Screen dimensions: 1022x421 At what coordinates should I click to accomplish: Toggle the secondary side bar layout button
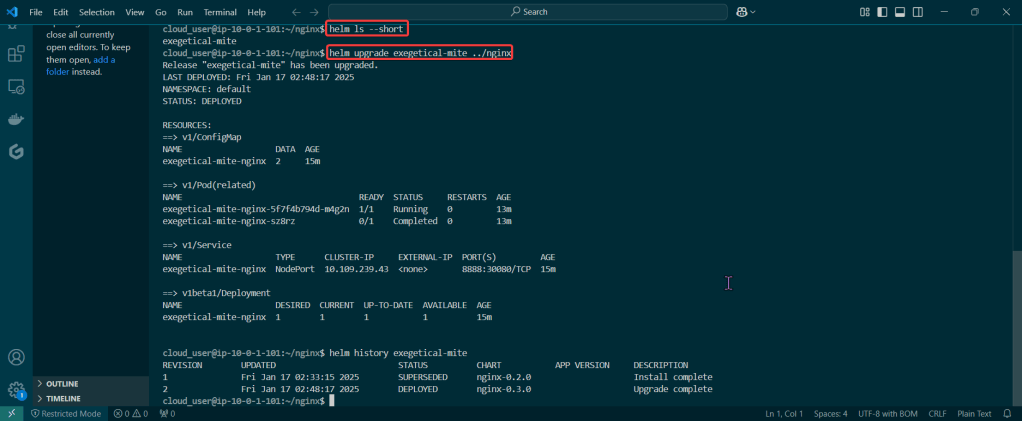(x=917, y=12)
